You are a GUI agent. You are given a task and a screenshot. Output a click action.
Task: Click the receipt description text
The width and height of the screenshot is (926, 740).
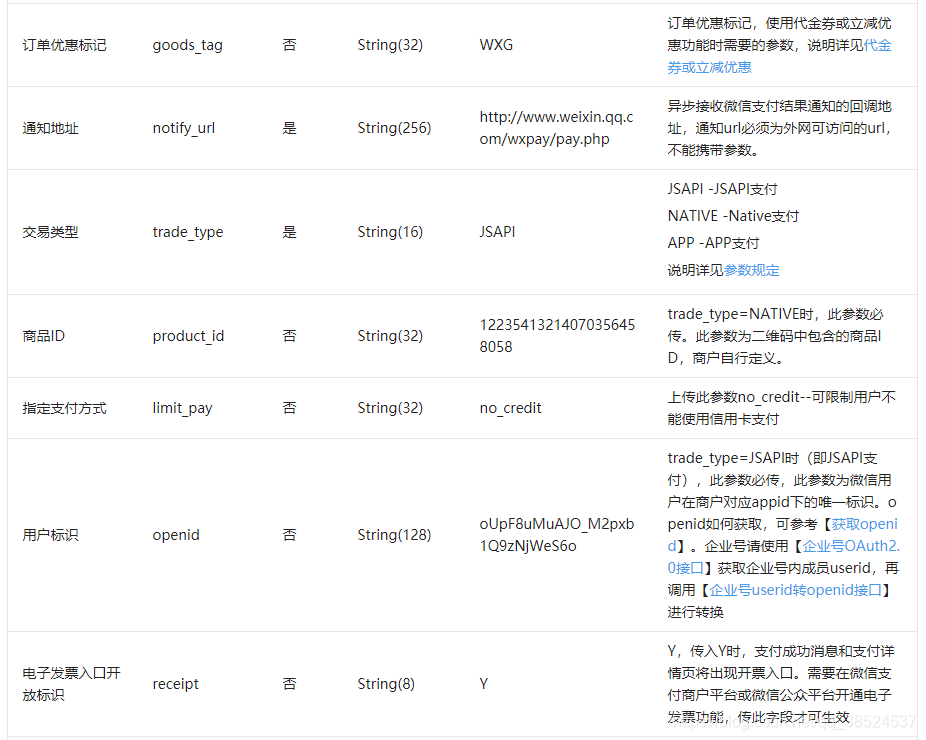781,684
